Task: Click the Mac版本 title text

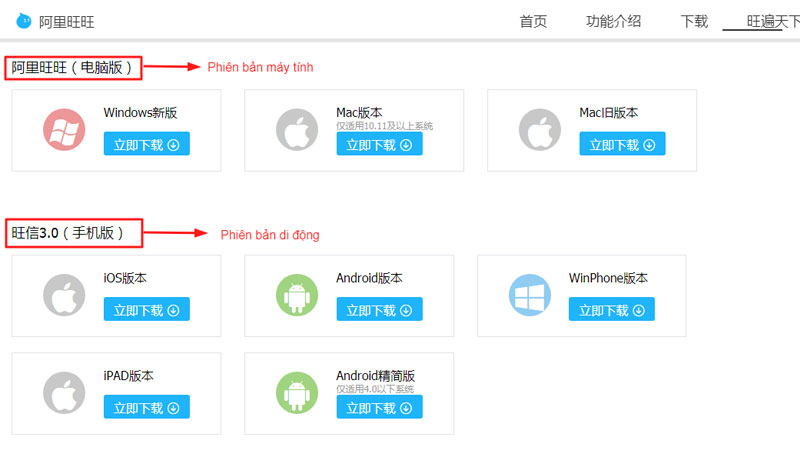Action: click(x=359, y=112)
